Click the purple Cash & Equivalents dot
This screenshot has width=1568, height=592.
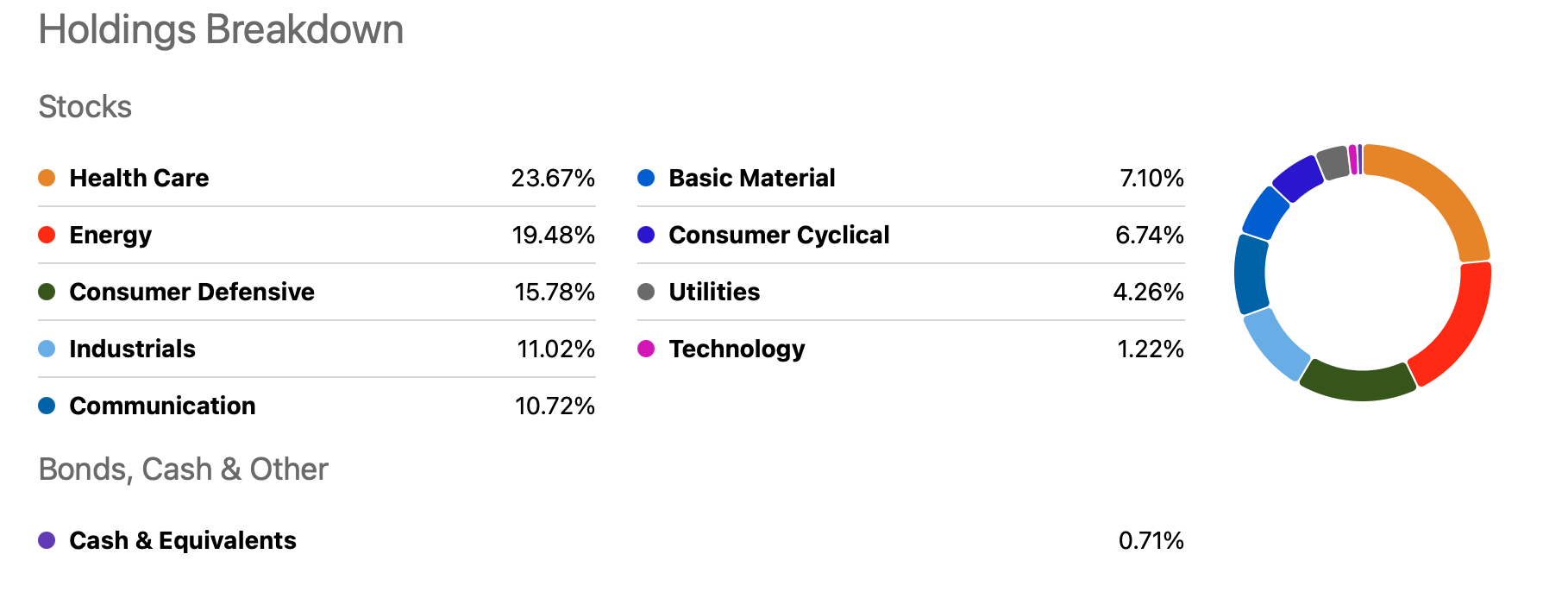[x=47, y=540]
